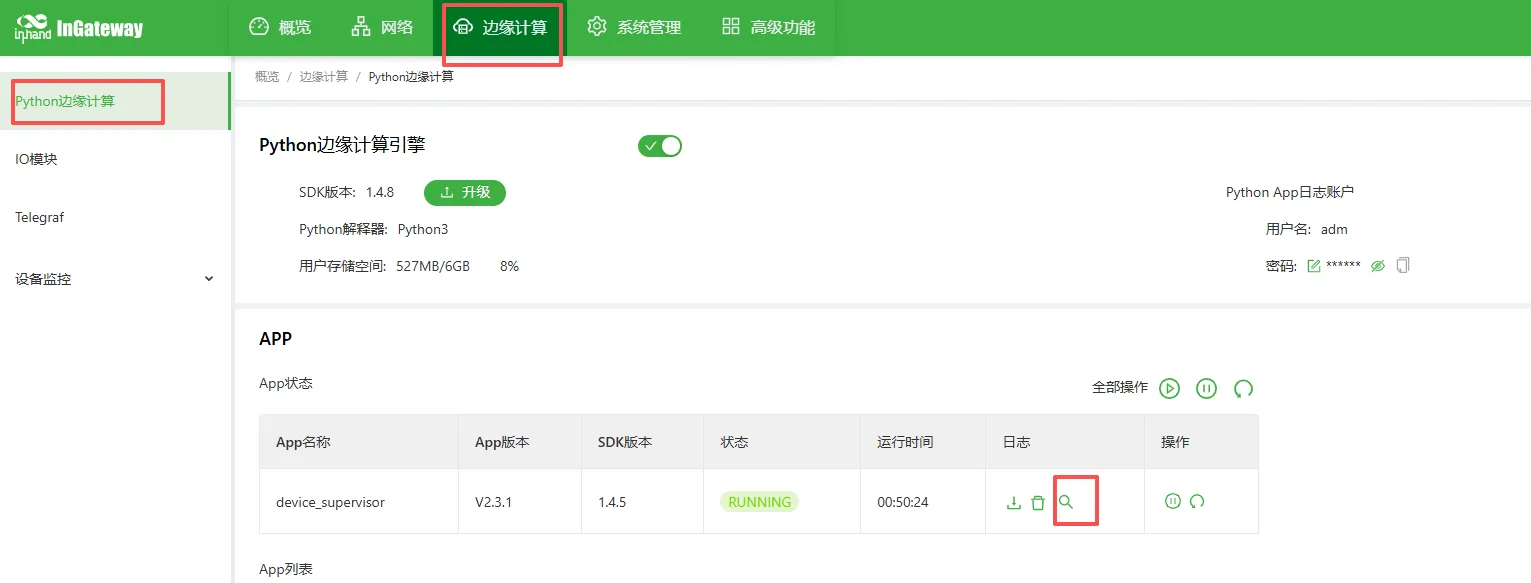Restart the device_supervisor app
This screenshot has height=583, width=1531.
[1197, 501]
